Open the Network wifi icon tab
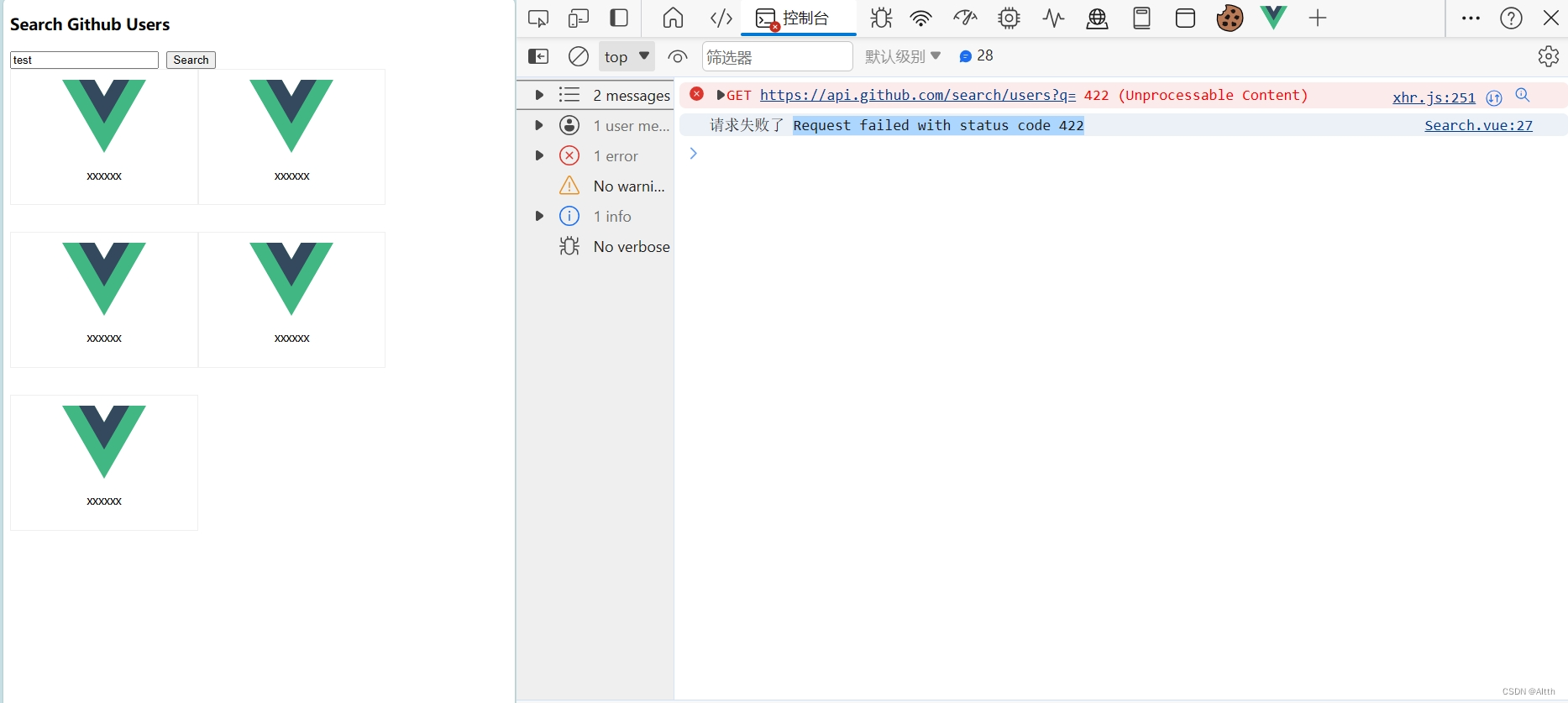1568x703 pixels. [x=921, y=18]
